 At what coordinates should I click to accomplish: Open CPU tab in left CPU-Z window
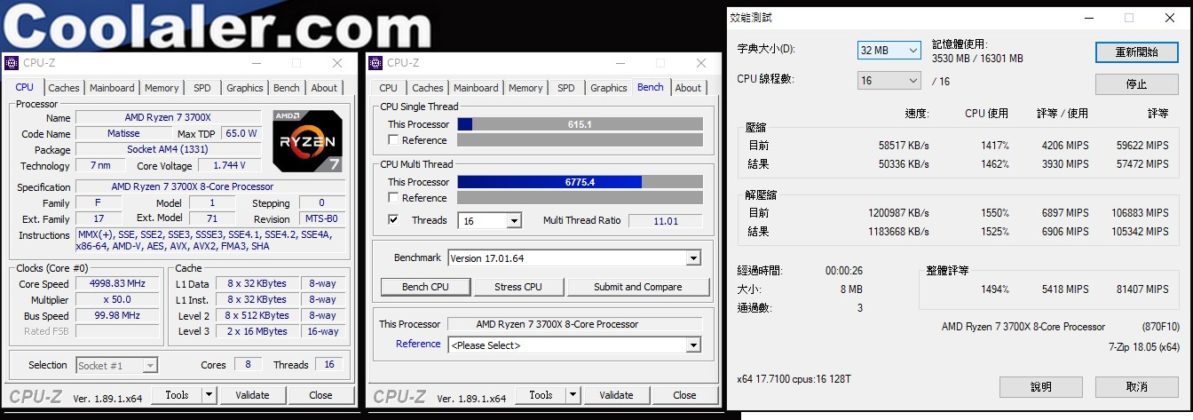pyautogui.click(x=24, y=88)
